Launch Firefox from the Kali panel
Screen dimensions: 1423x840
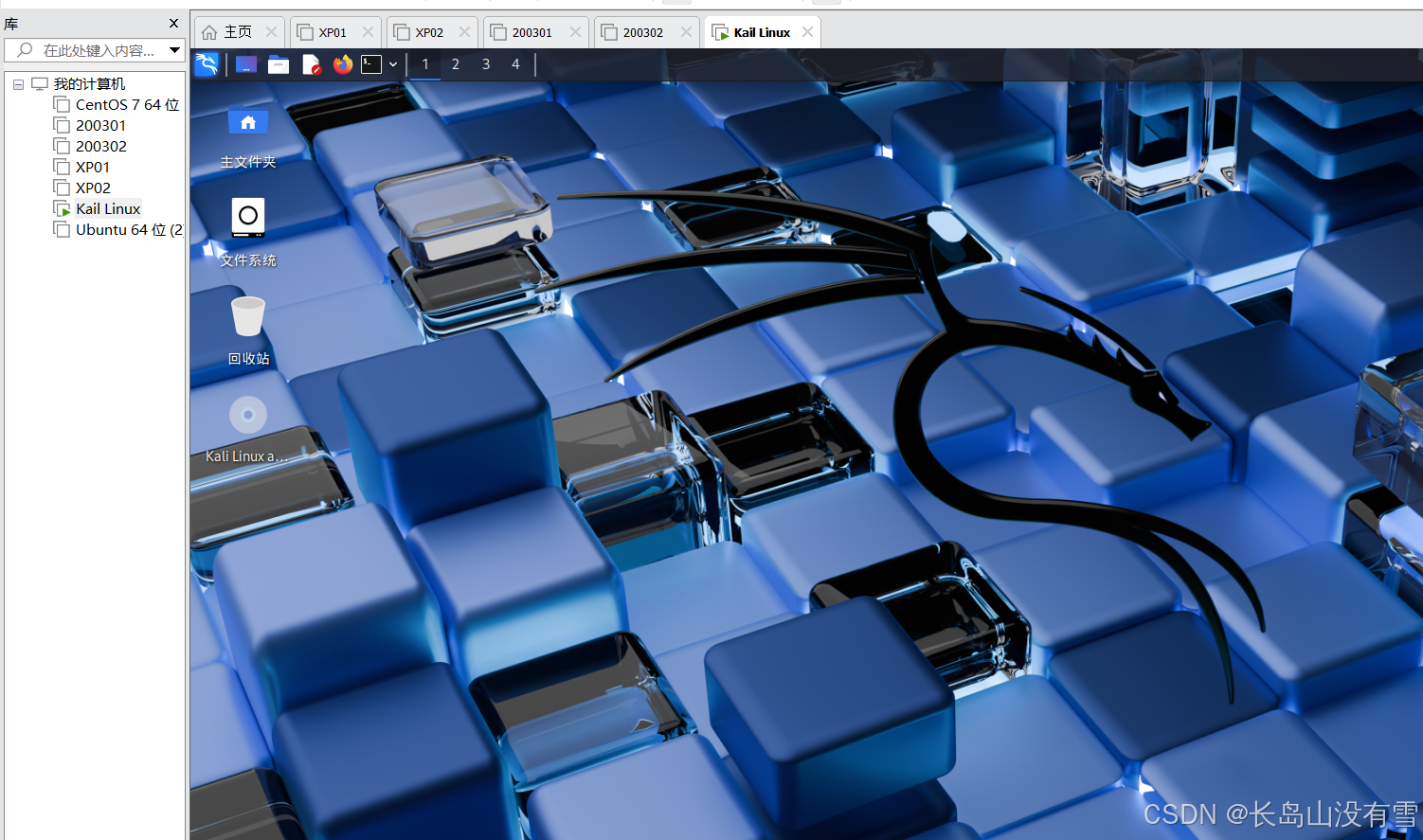click(343, 64)
